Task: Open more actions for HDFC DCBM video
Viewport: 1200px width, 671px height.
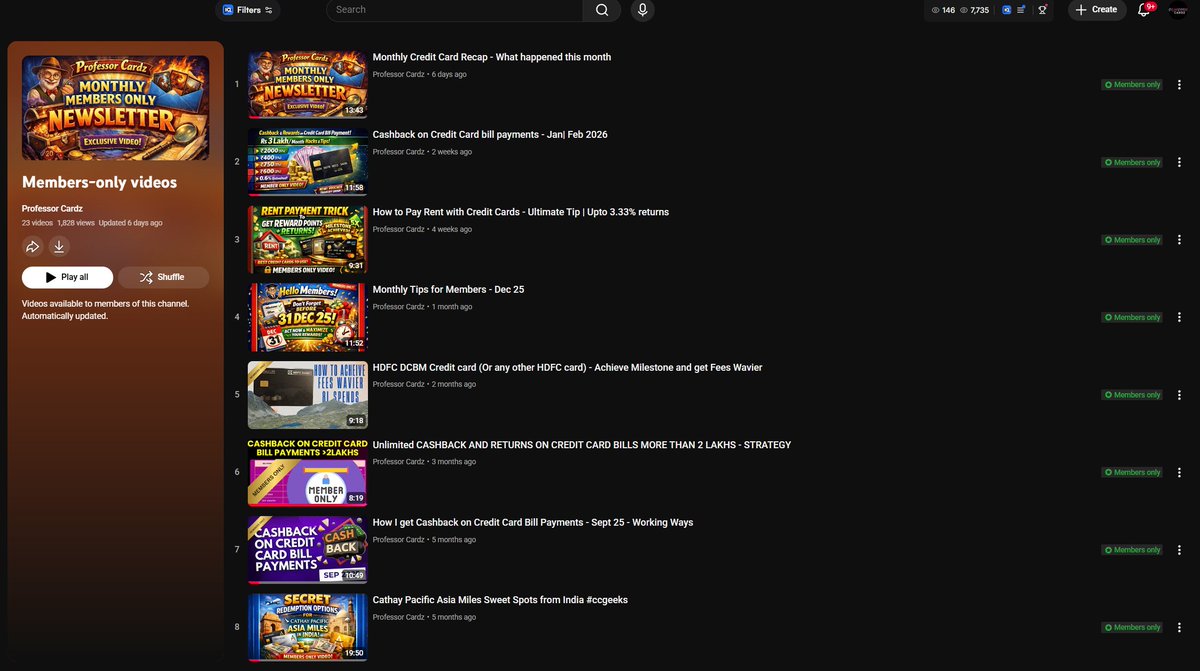Action: coord(1179,395)
